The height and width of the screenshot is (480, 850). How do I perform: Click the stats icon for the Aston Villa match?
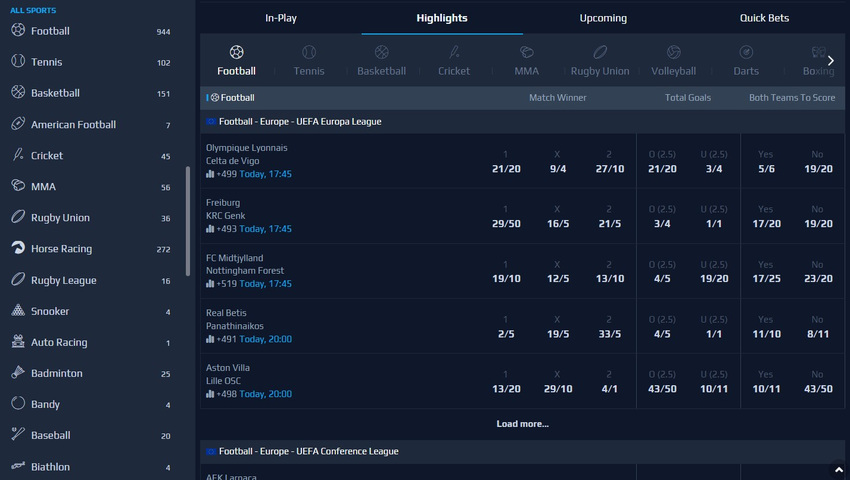[210, 394]
